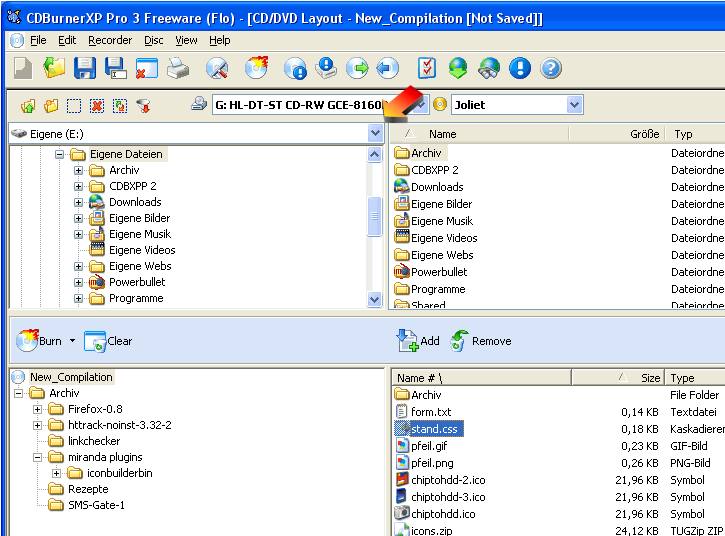725x536 pixels.
Task: Expand the Downloads tree node
Action: [x=78, y=203]
